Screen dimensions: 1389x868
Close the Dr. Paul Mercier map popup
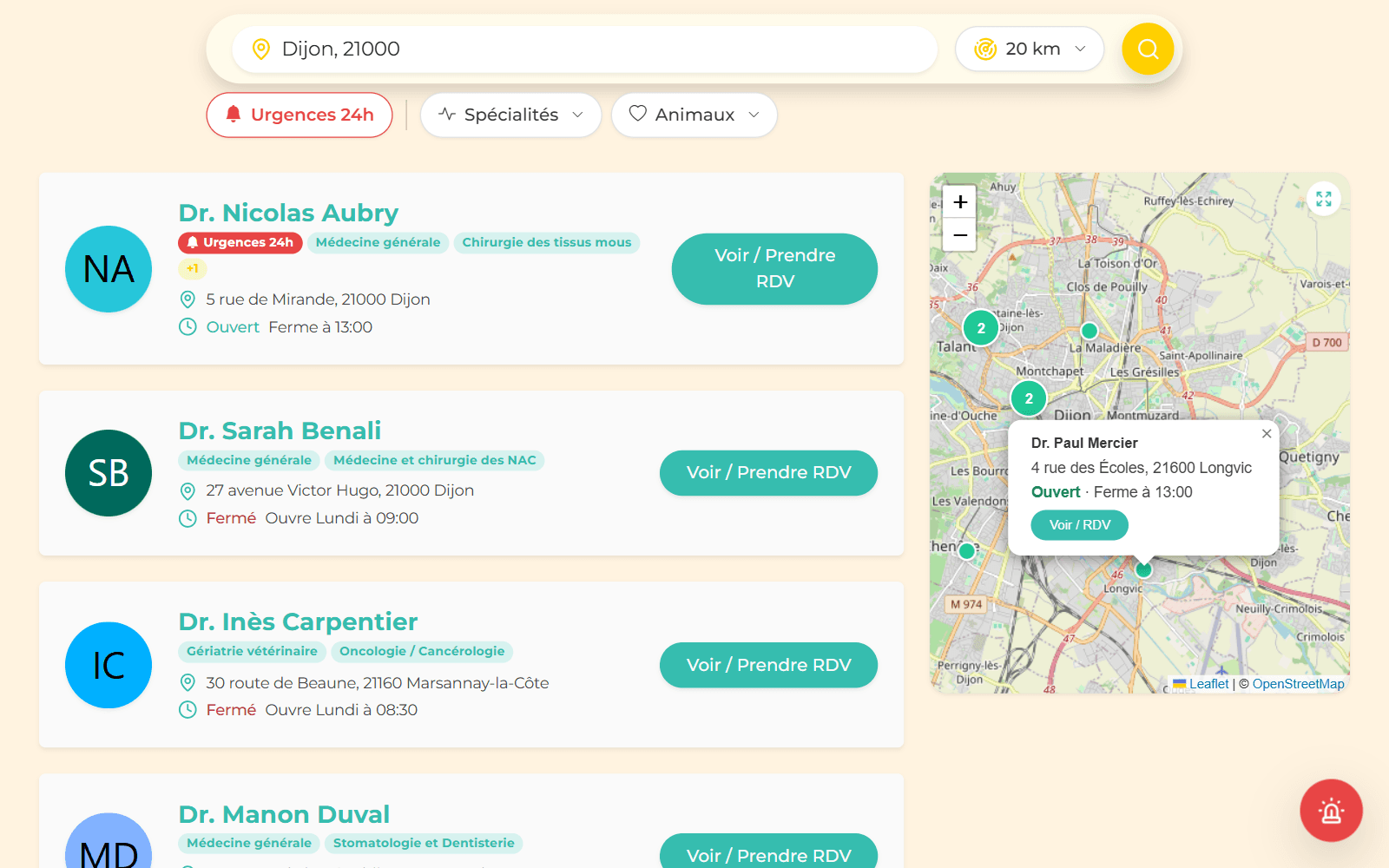click(x=1267, y=434)
